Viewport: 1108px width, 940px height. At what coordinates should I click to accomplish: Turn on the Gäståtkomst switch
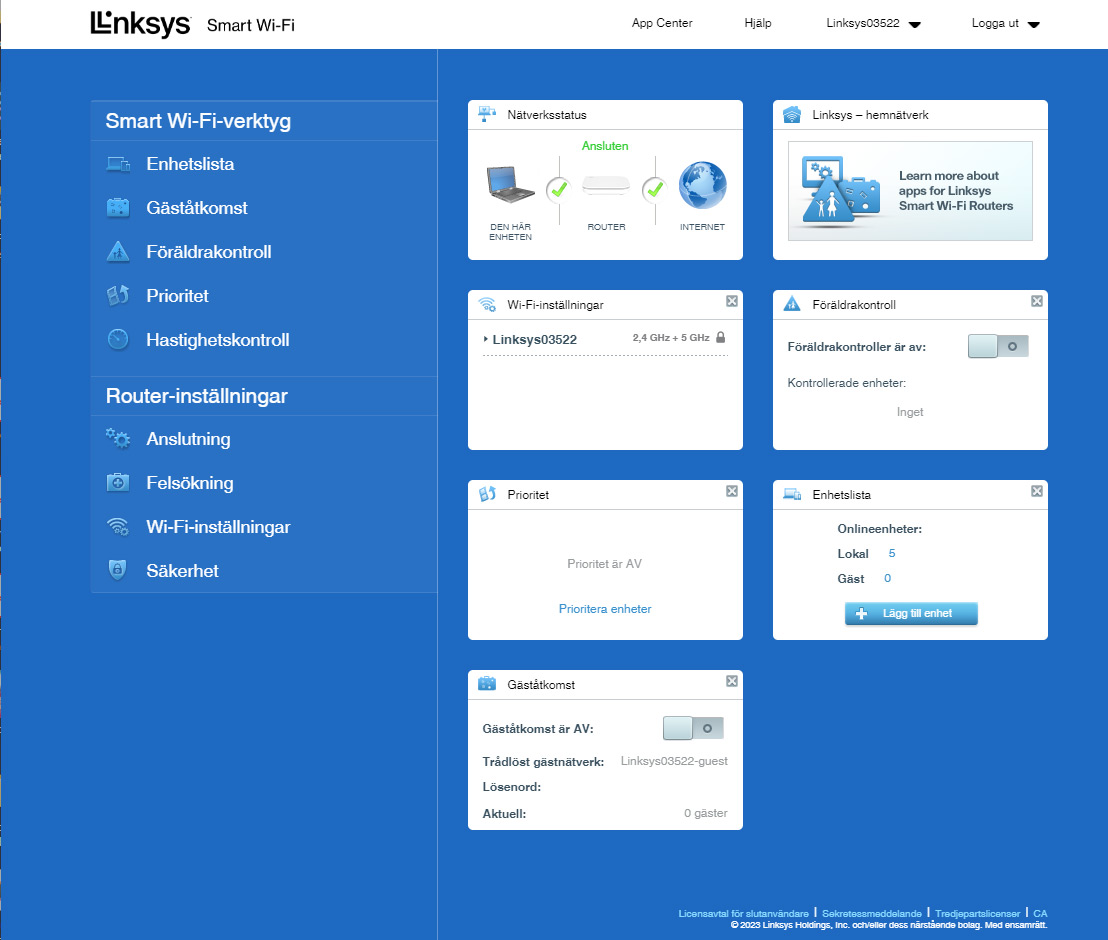(x=693, y=728)
